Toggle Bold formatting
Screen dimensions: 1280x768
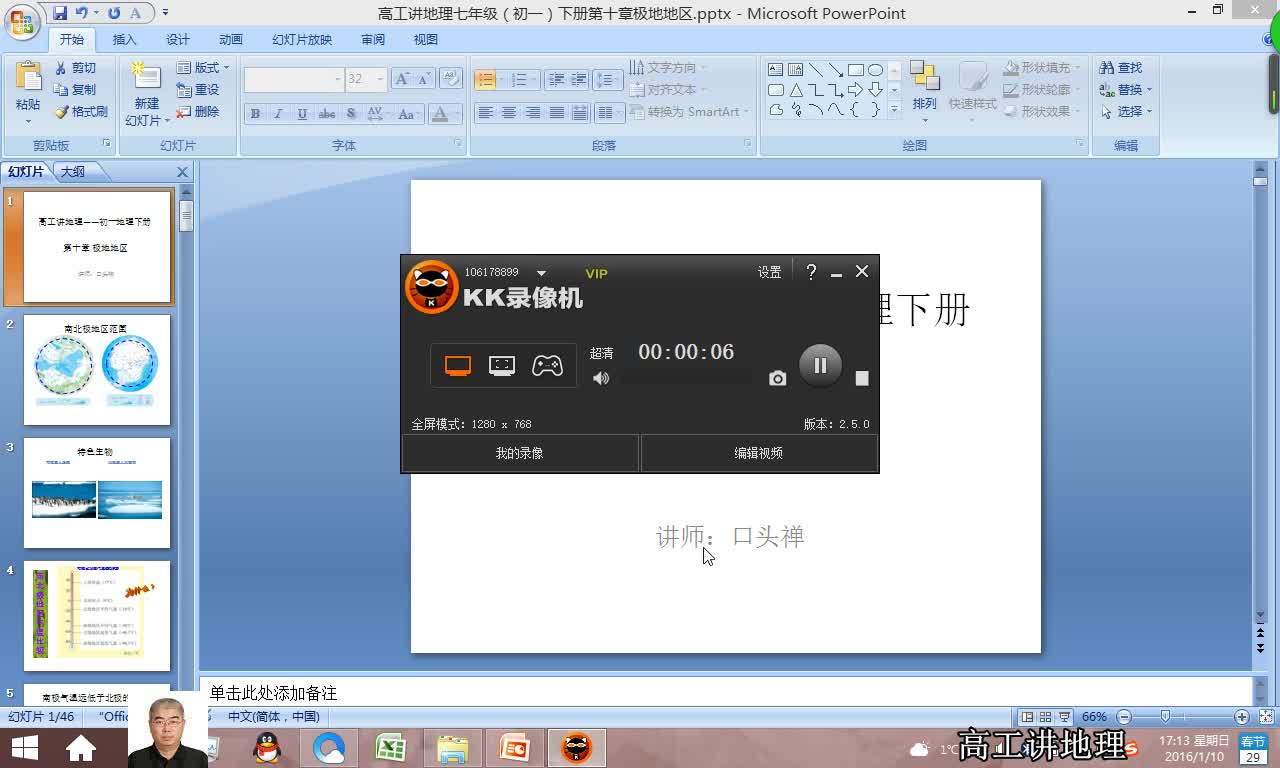tap(255, 114)
